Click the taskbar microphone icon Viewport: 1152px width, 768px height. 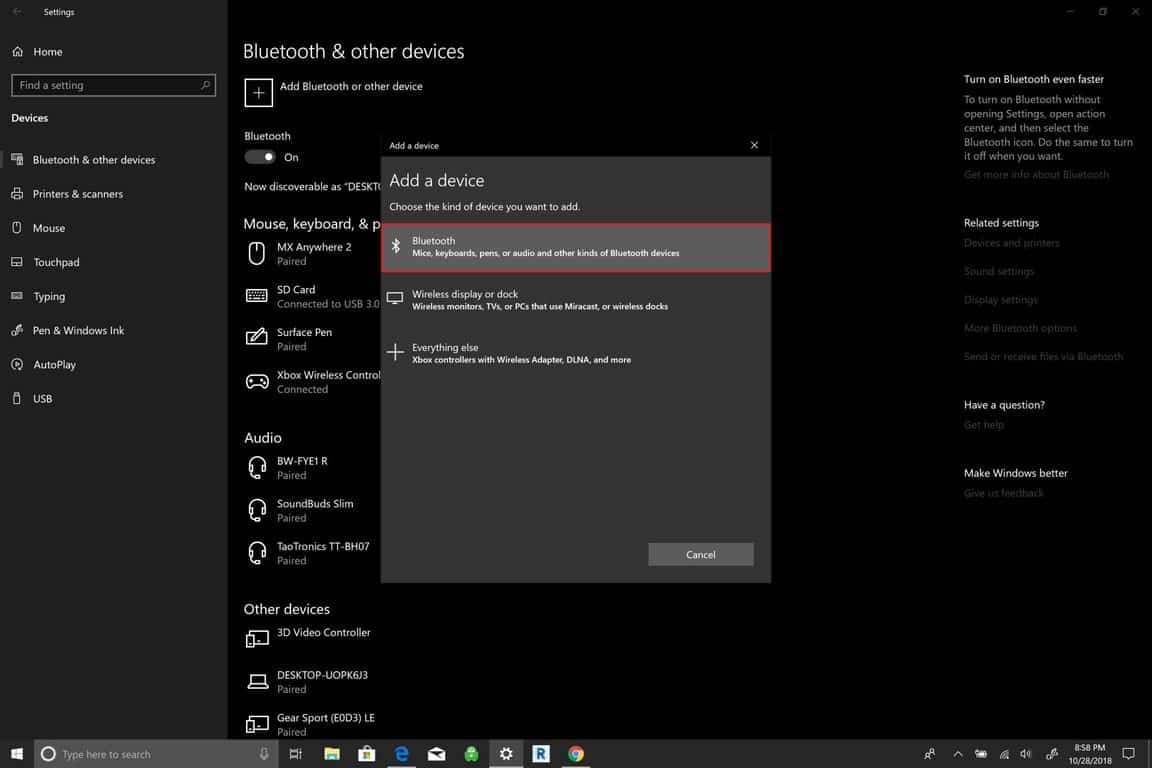pos(264,753)
